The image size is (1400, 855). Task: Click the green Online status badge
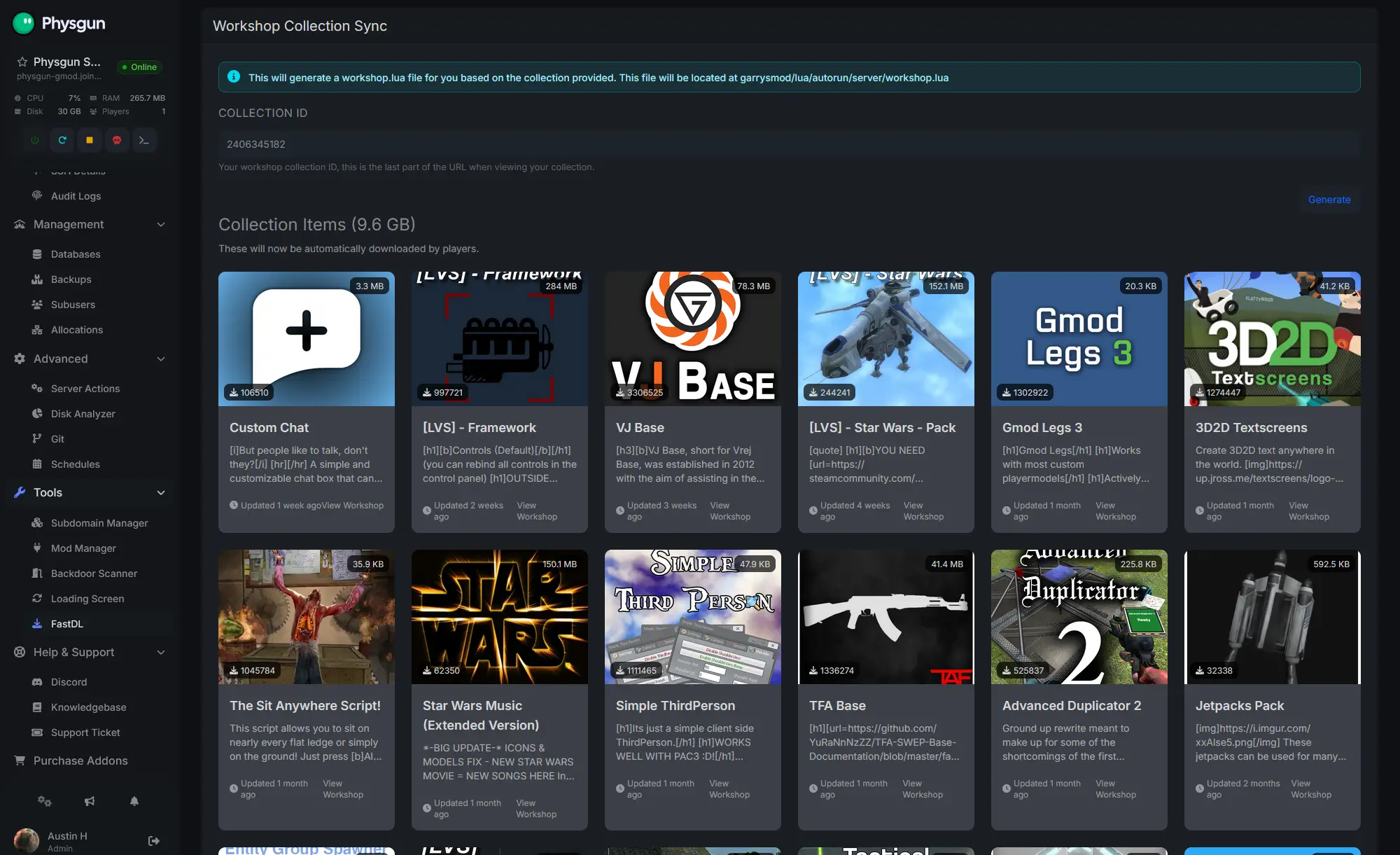tap(139, 67)
